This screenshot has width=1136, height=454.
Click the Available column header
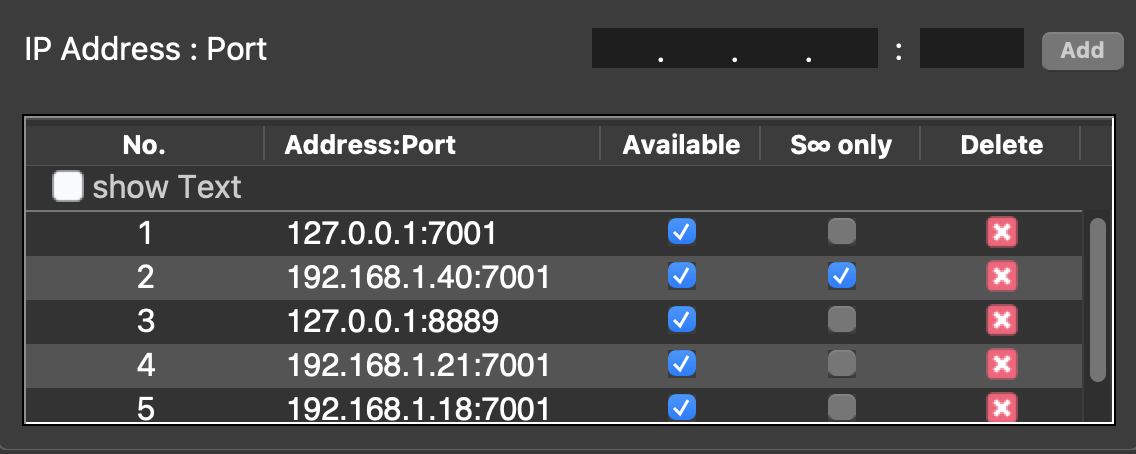(x=681, y=145)
